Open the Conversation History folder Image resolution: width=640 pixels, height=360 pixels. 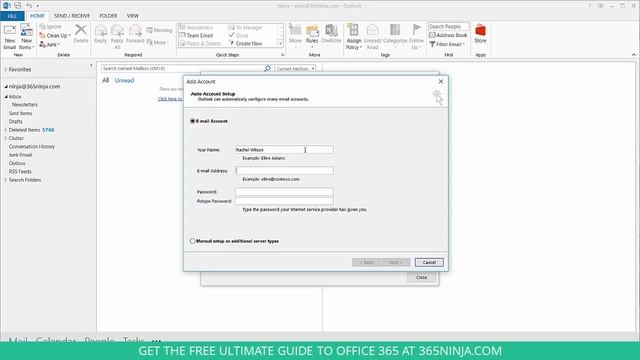[32, 147]
